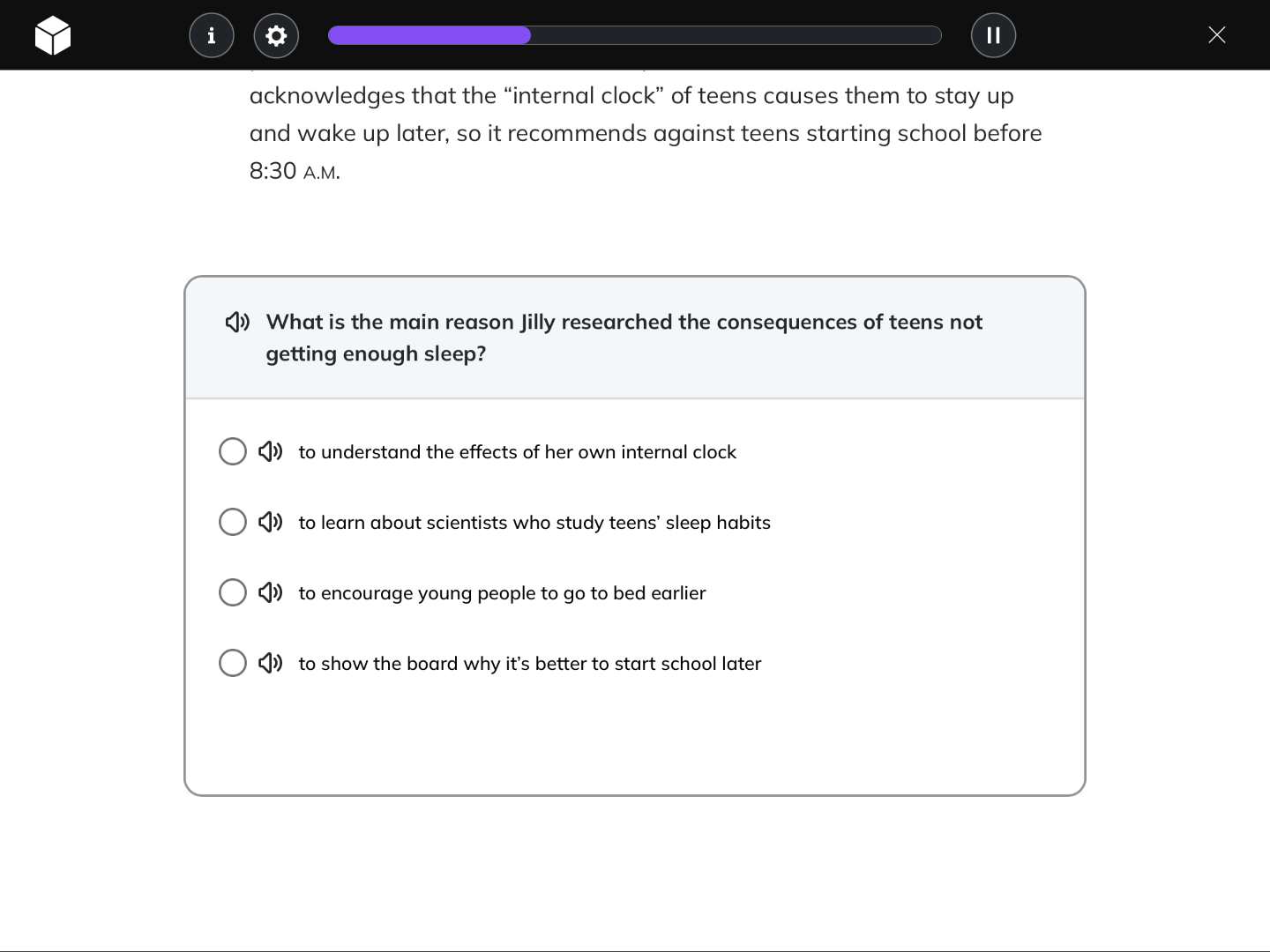
Task: Pause the lesson with pause button
Action: pyautogui.click(x=993, y=35)
